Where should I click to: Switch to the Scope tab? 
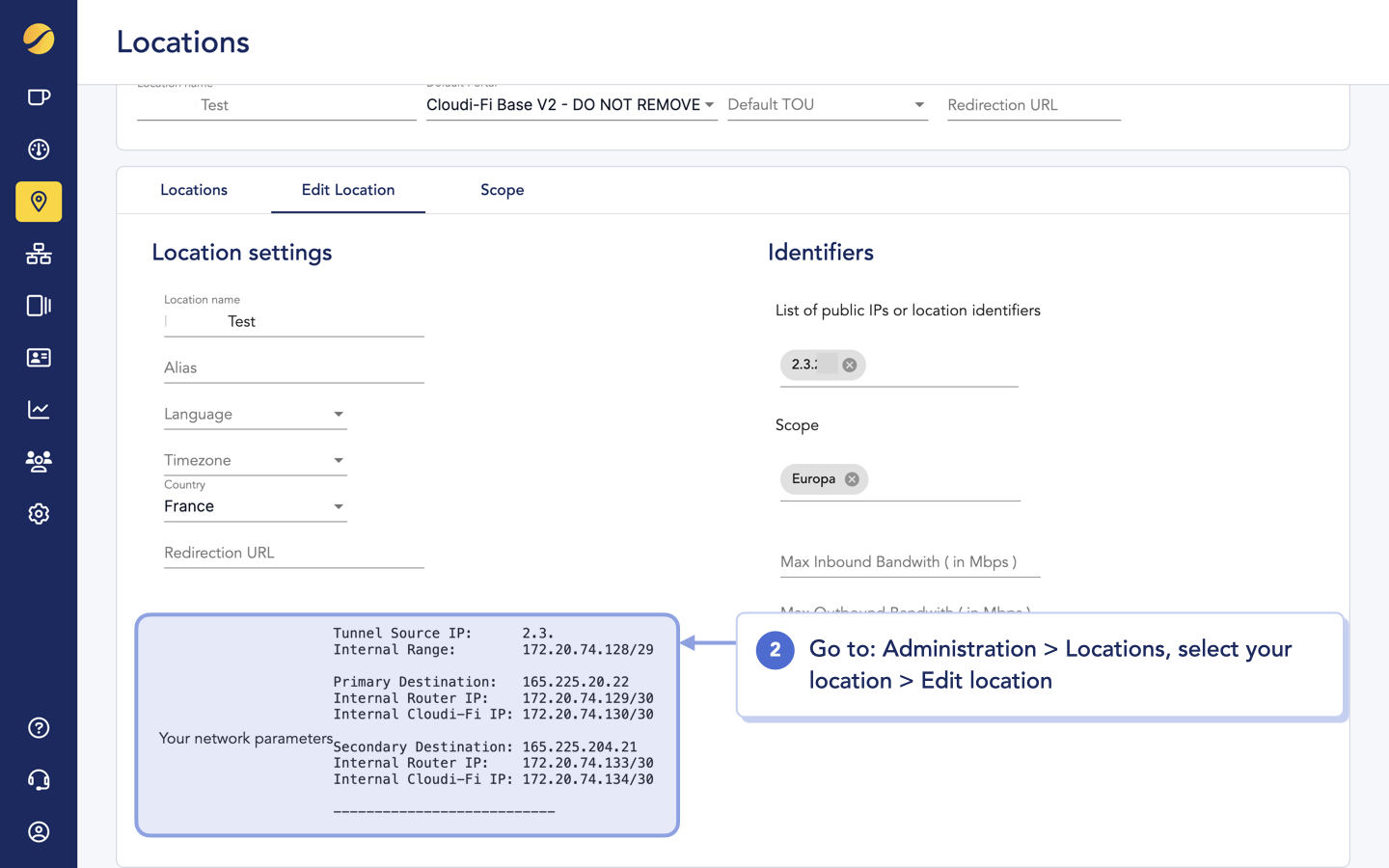[503, 190]
